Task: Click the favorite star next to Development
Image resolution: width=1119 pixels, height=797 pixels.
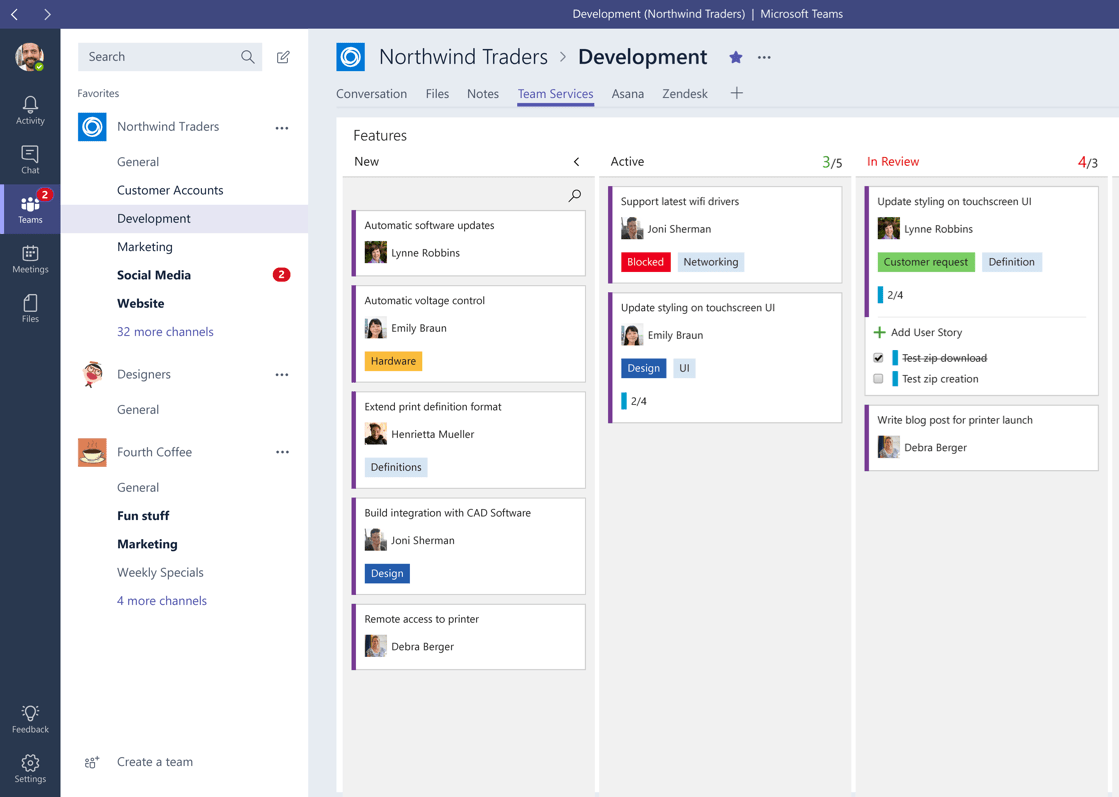Action: point(736,57)
